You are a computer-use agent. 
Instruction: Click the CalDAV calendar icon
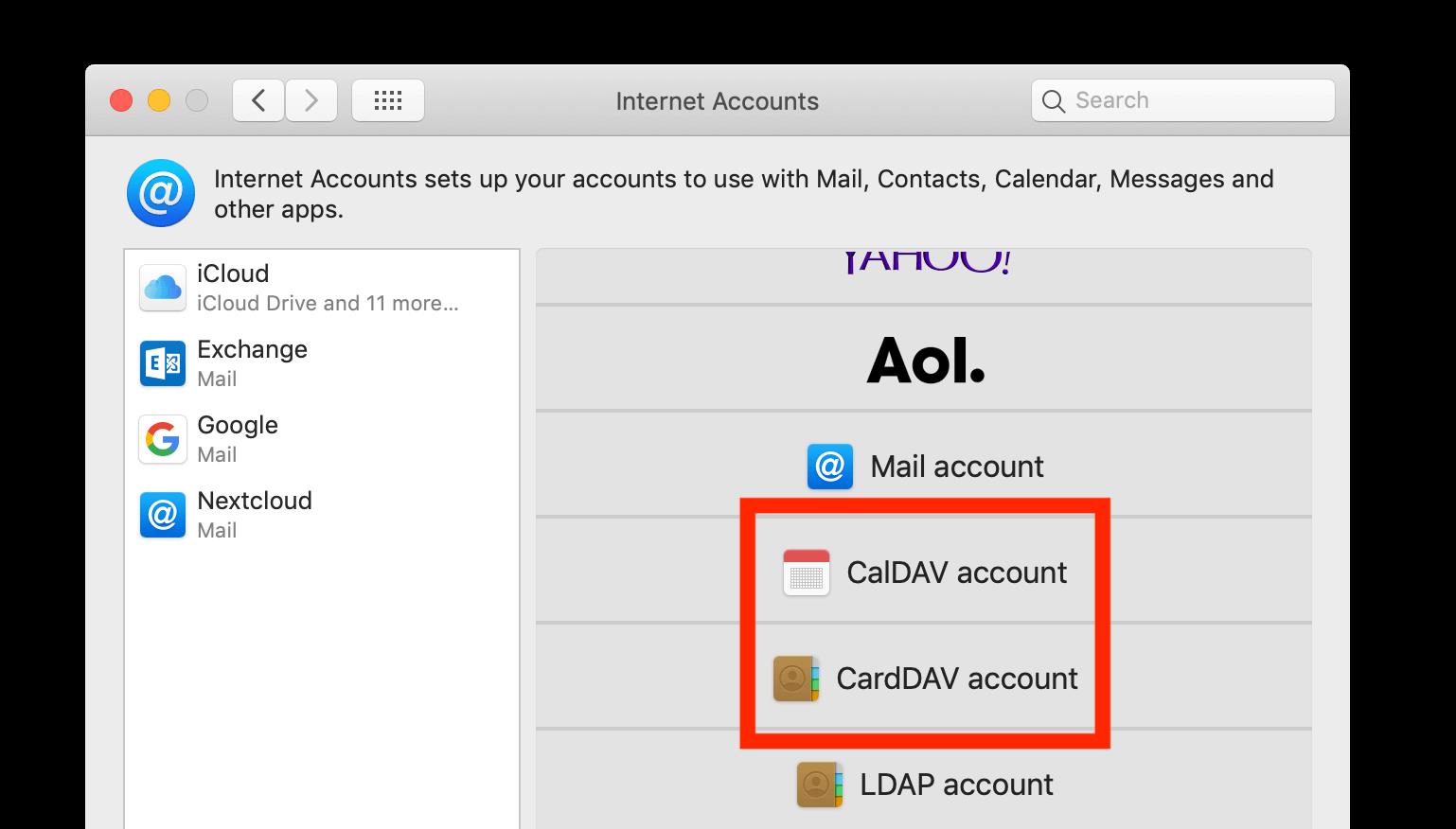806,573
